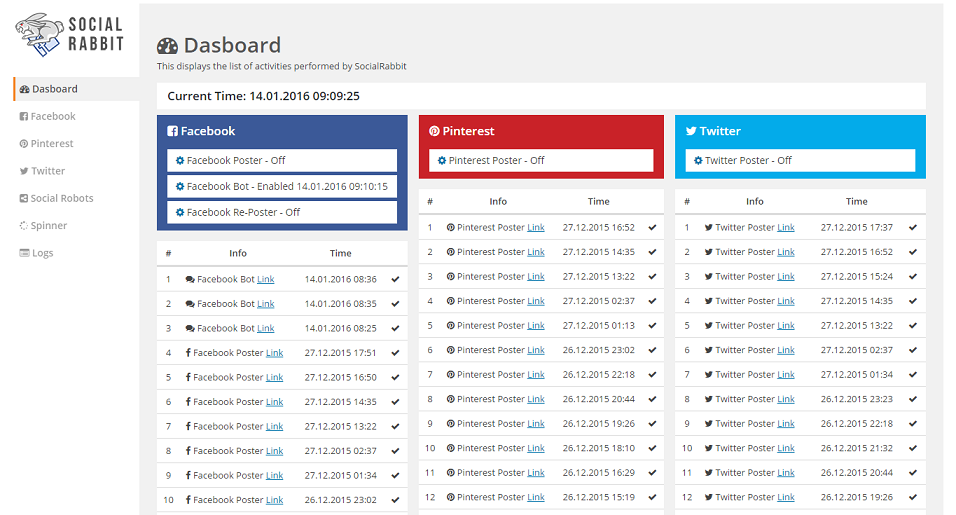This screenshot has height=515, width=956.
Task: Click the chat bubble icon in Facebook row 3
Action: [x=190, y=329]
